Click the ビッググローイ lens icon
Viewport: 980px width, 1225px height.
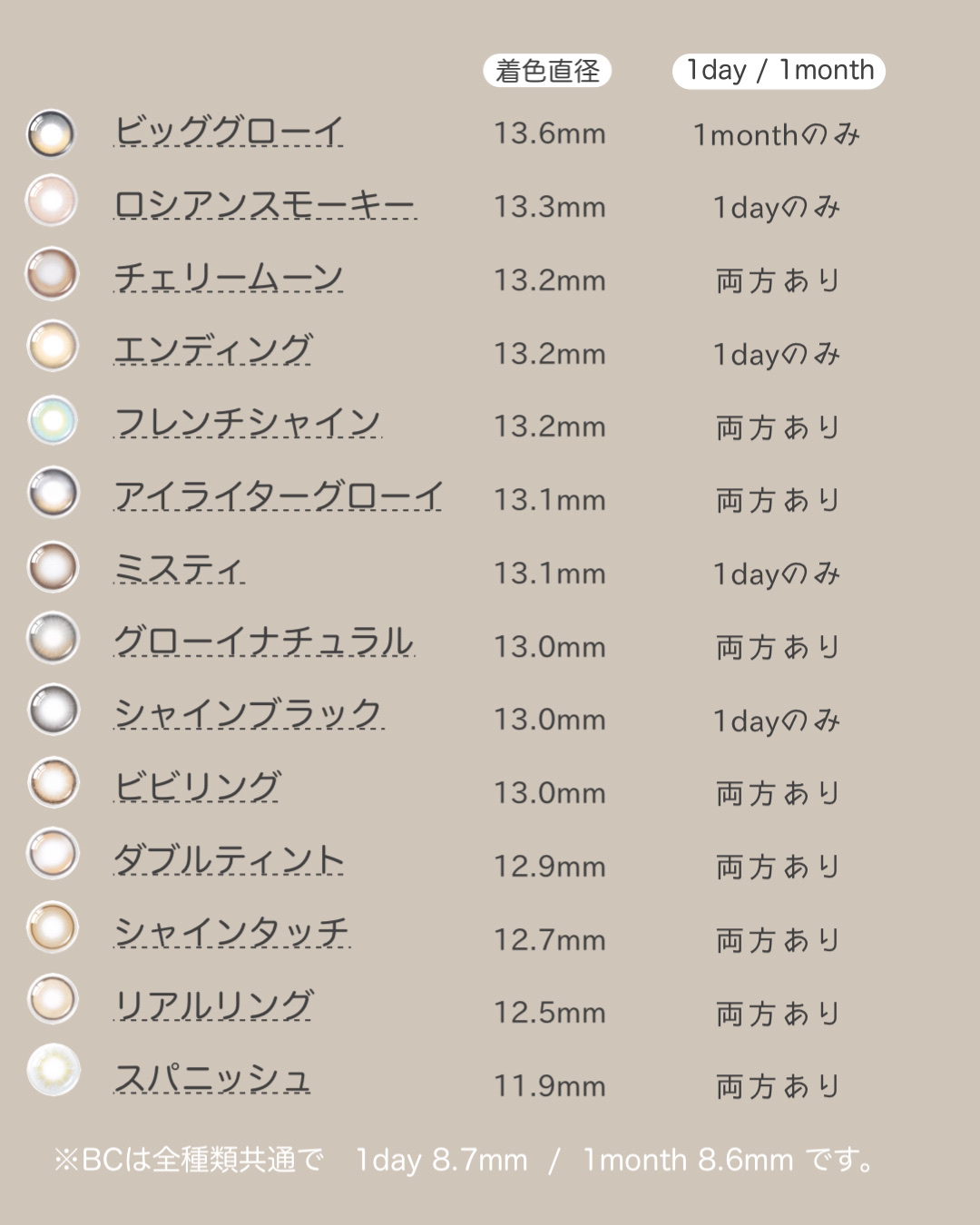pos(51,133)
